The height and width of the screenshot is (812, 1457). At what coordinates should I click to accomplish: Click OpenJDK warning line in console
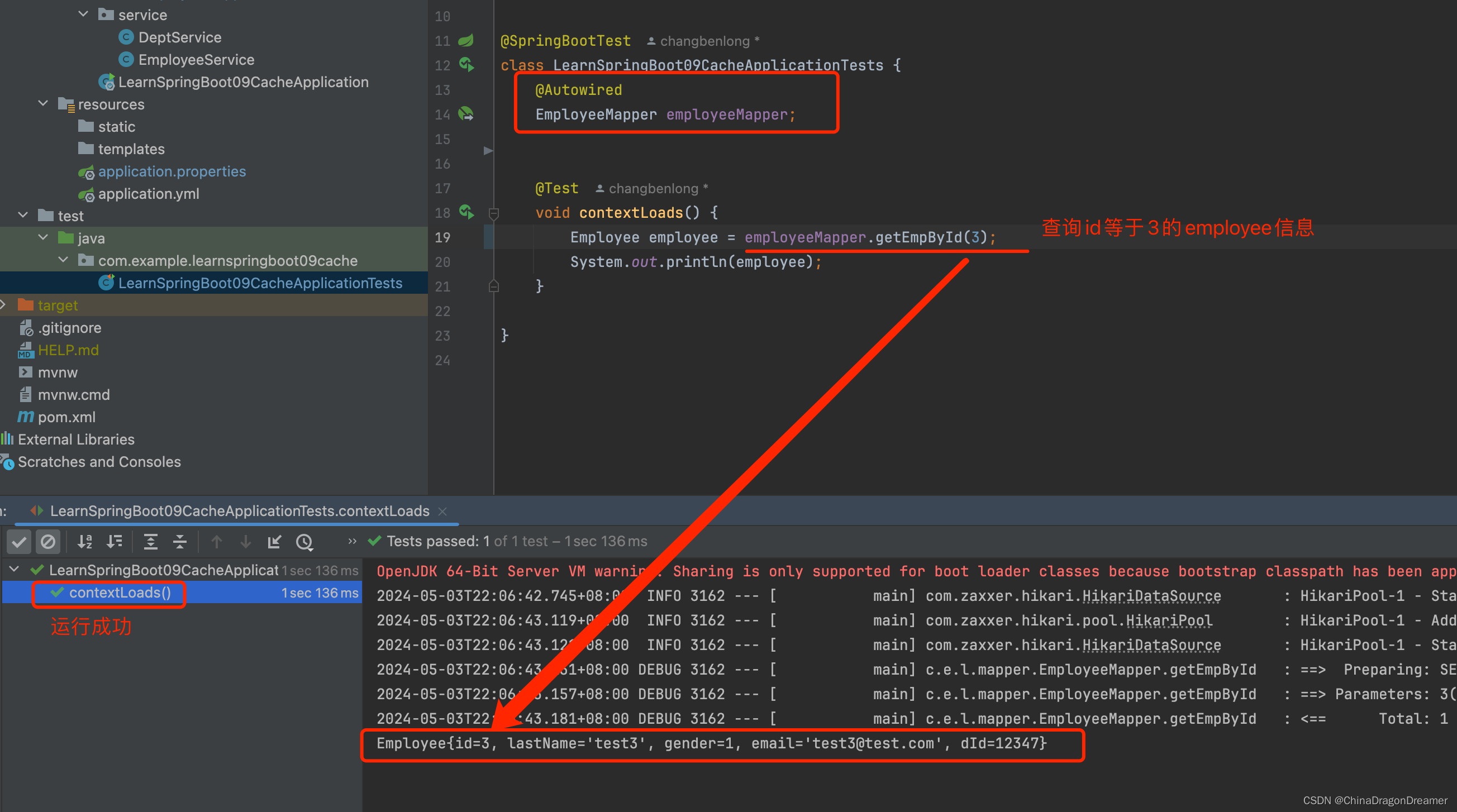pos(916,571)
